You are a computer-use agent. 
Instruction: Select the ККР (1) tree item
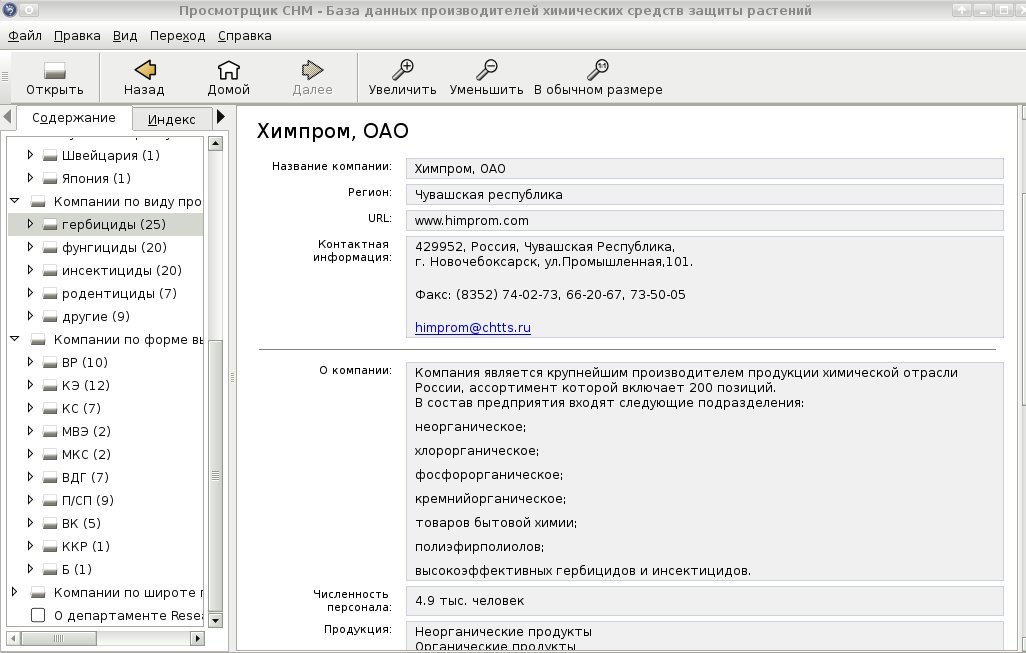[86, 546]
